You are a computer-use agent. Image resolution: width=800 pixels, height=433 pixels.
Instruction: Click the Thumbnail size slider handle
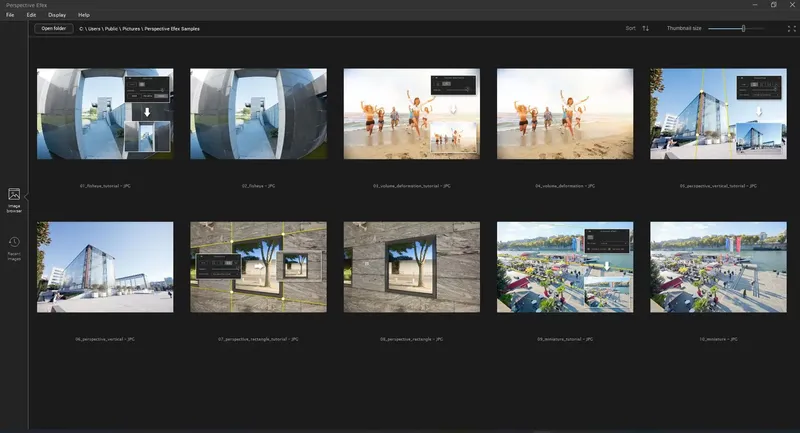743,29
